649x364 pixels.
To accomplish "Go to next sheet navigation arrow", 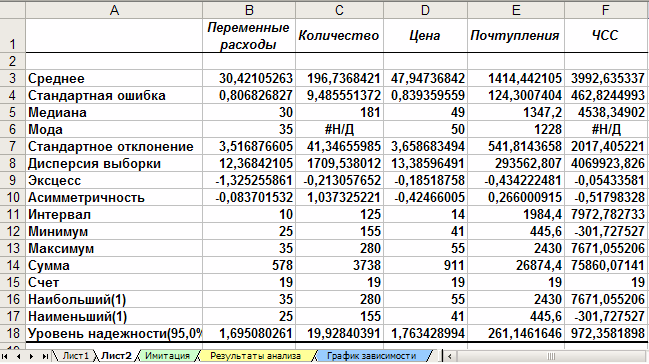I will pyautogui.click(x=31, y=356).
